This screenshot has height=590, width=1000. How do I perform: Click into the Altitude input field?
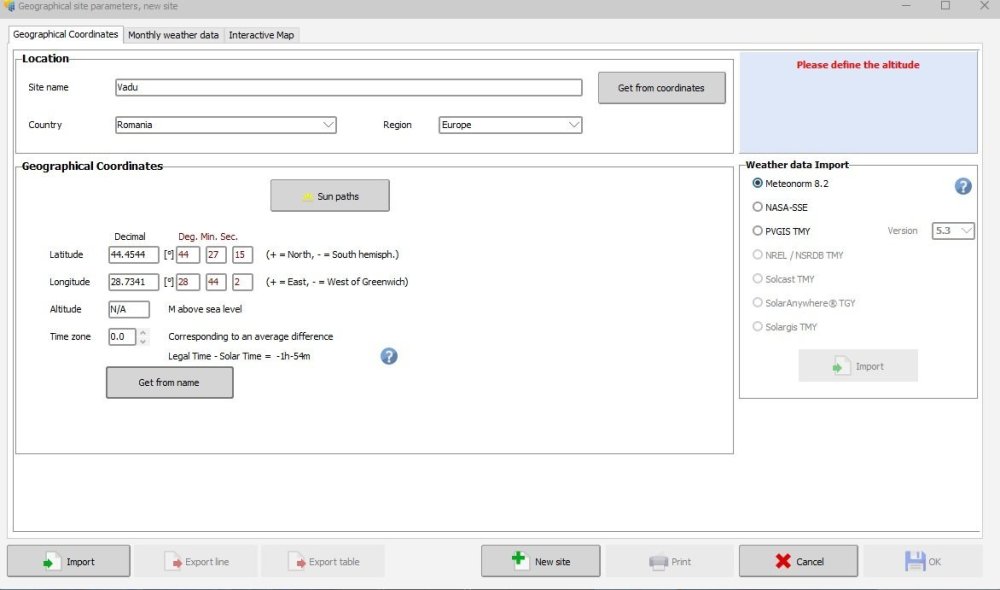pos(128,310)
